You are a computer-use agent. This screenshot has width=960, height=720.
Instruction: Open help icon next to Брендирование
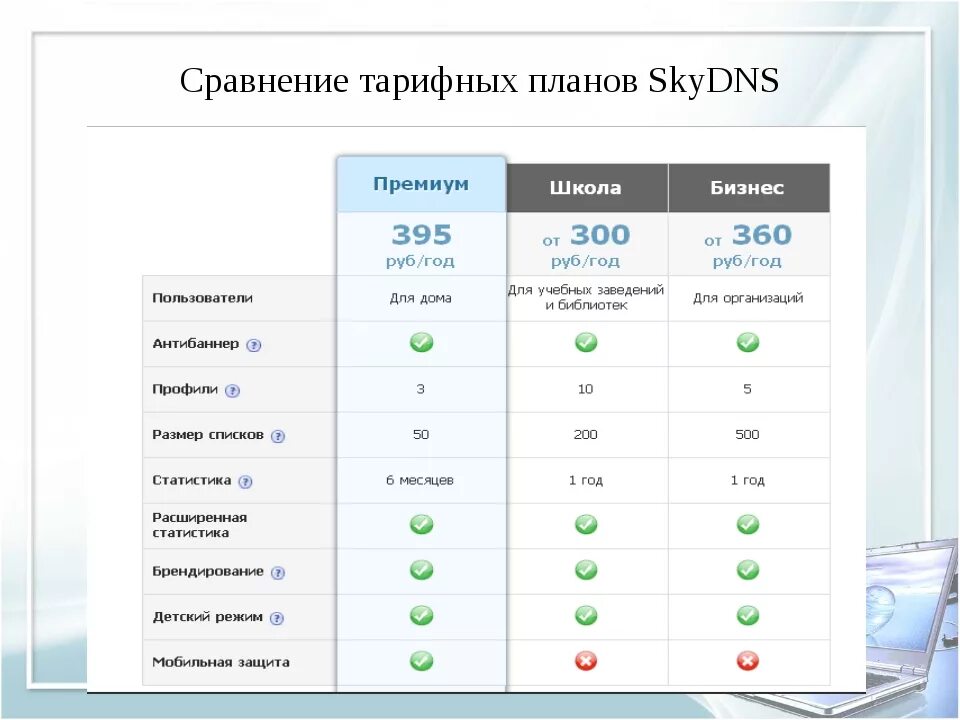click(278, 572)
